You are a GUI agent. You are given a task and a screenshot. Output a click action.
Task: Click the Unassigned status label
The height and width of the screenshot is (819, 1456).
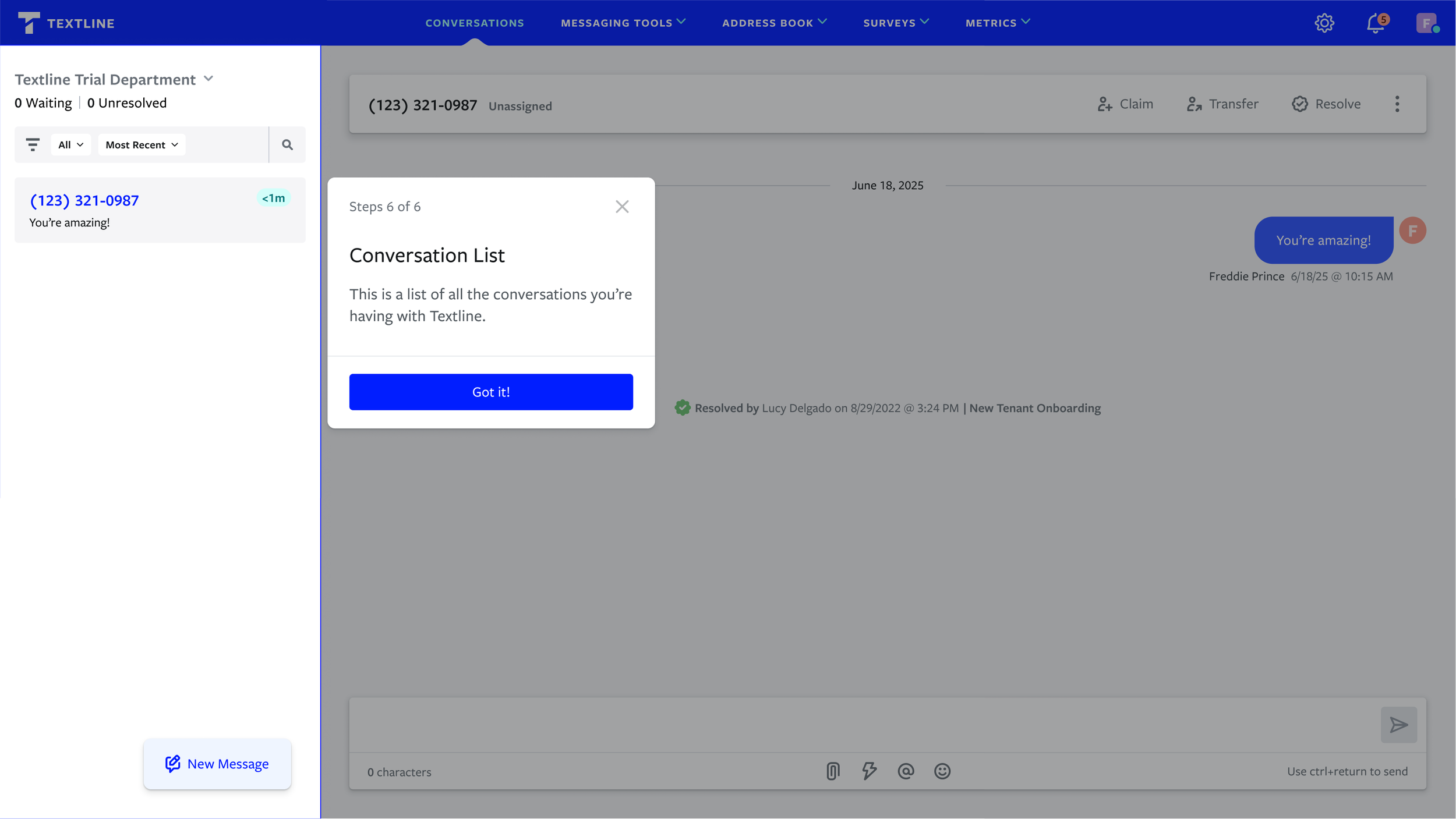(520, 106)
